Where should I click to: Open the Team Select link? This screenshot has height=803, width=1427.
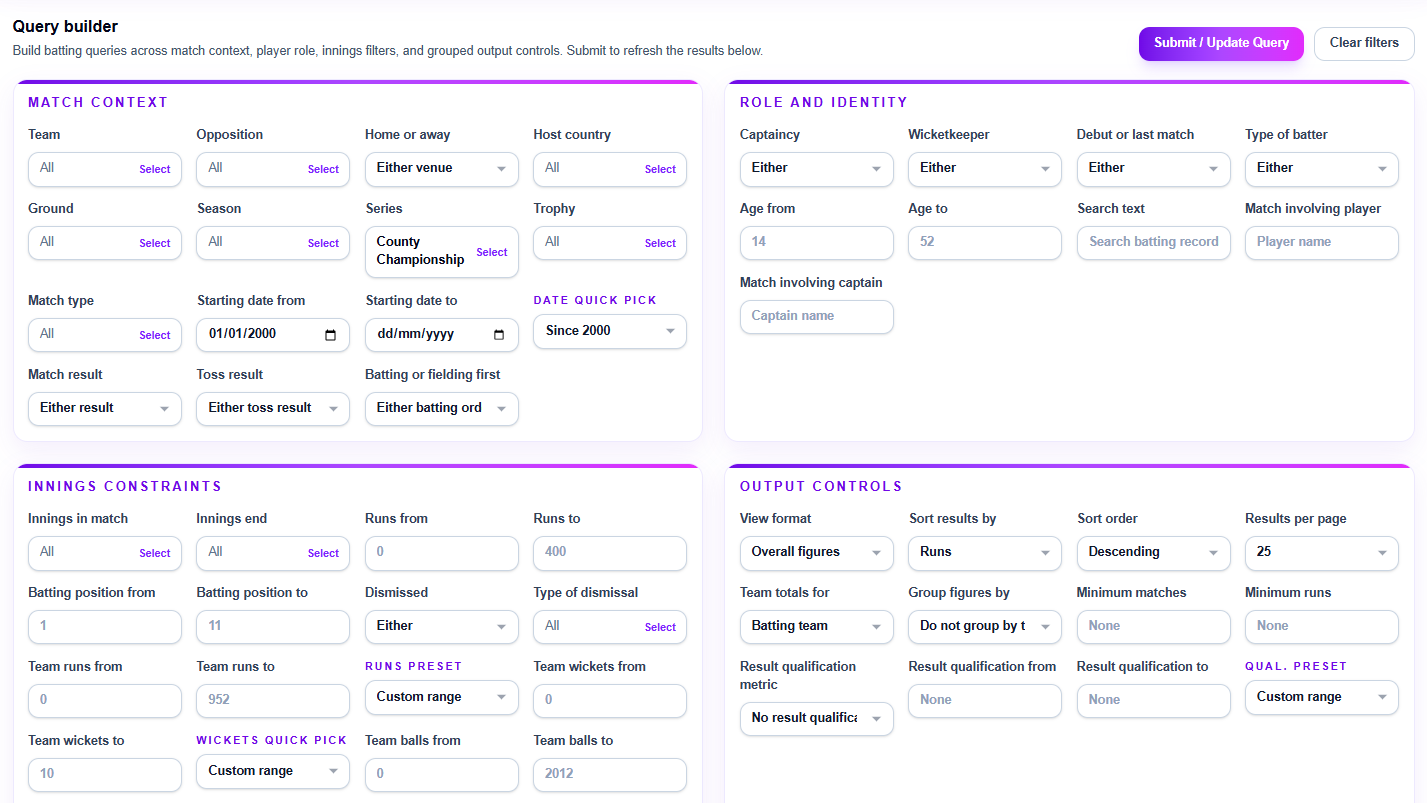click(x=155, y=169)
